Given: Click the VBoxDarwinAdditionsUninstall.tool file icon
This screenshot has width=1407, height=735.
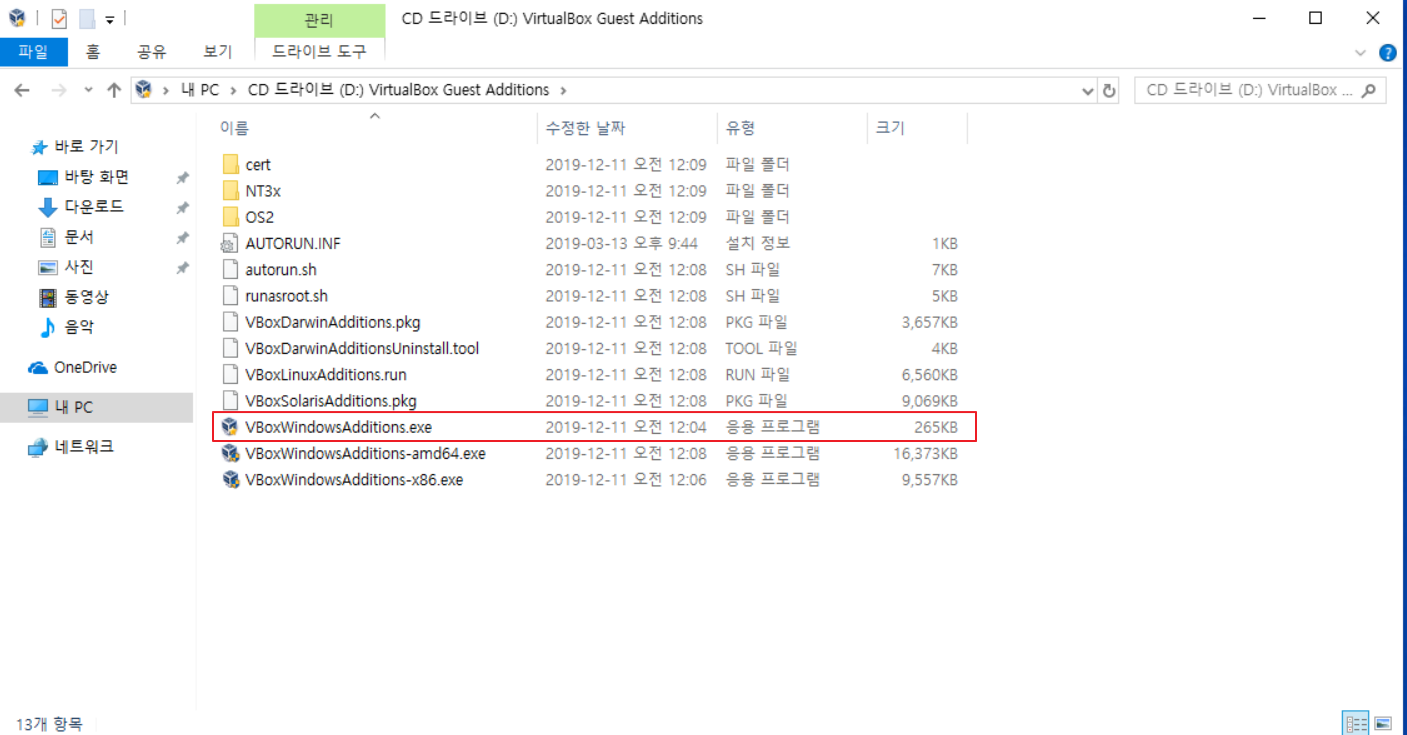Looking at the screenshot, I should [x=230, y=348].
